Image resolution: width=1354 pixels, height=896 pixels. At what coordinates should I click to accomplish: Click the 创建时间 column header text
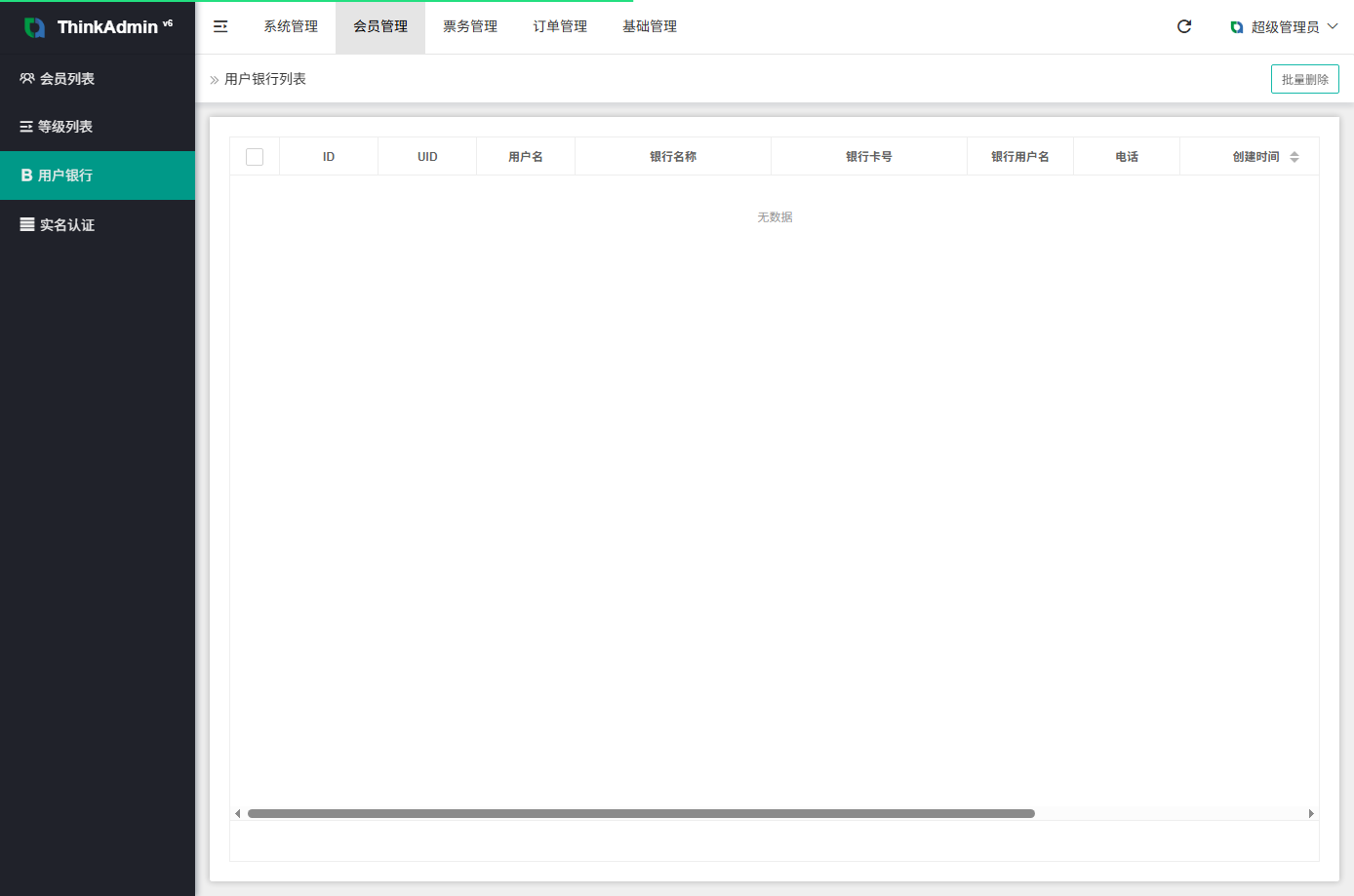click(x=1255, y=157)
